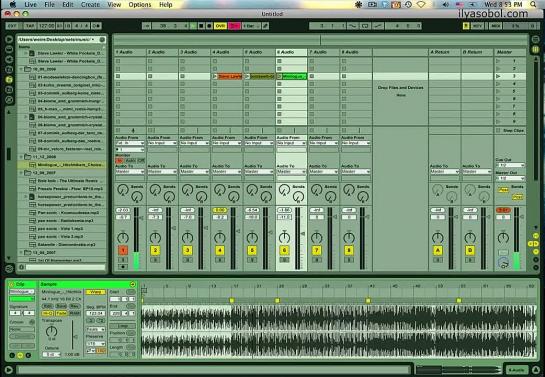Toggle the yellow Warp button
The height and width of the screenshot is (377, 545).
[x=95, y=292]
